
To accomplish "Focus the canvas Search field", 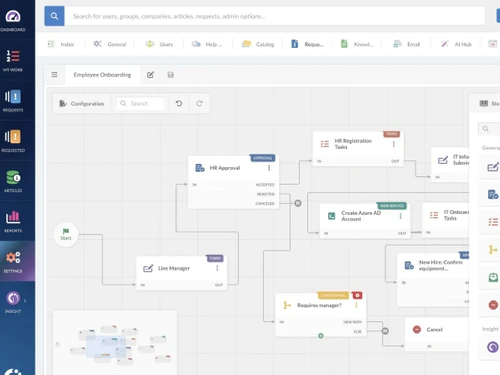I will point(140,103).
